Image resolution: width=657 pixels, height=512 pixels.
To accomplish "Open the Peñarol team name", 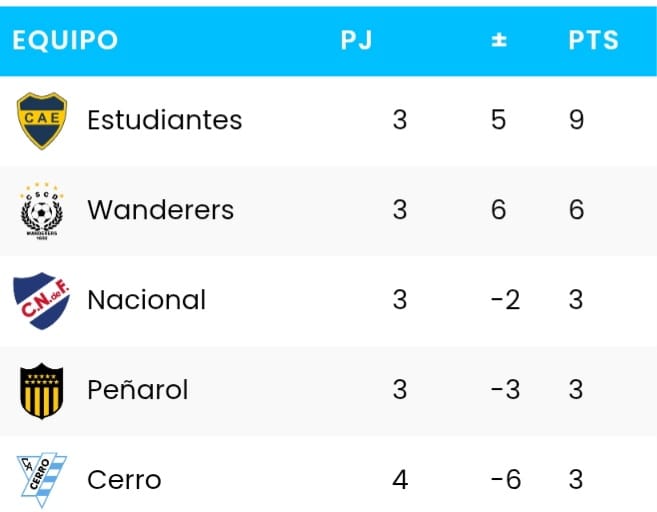I will coord(138,390).
